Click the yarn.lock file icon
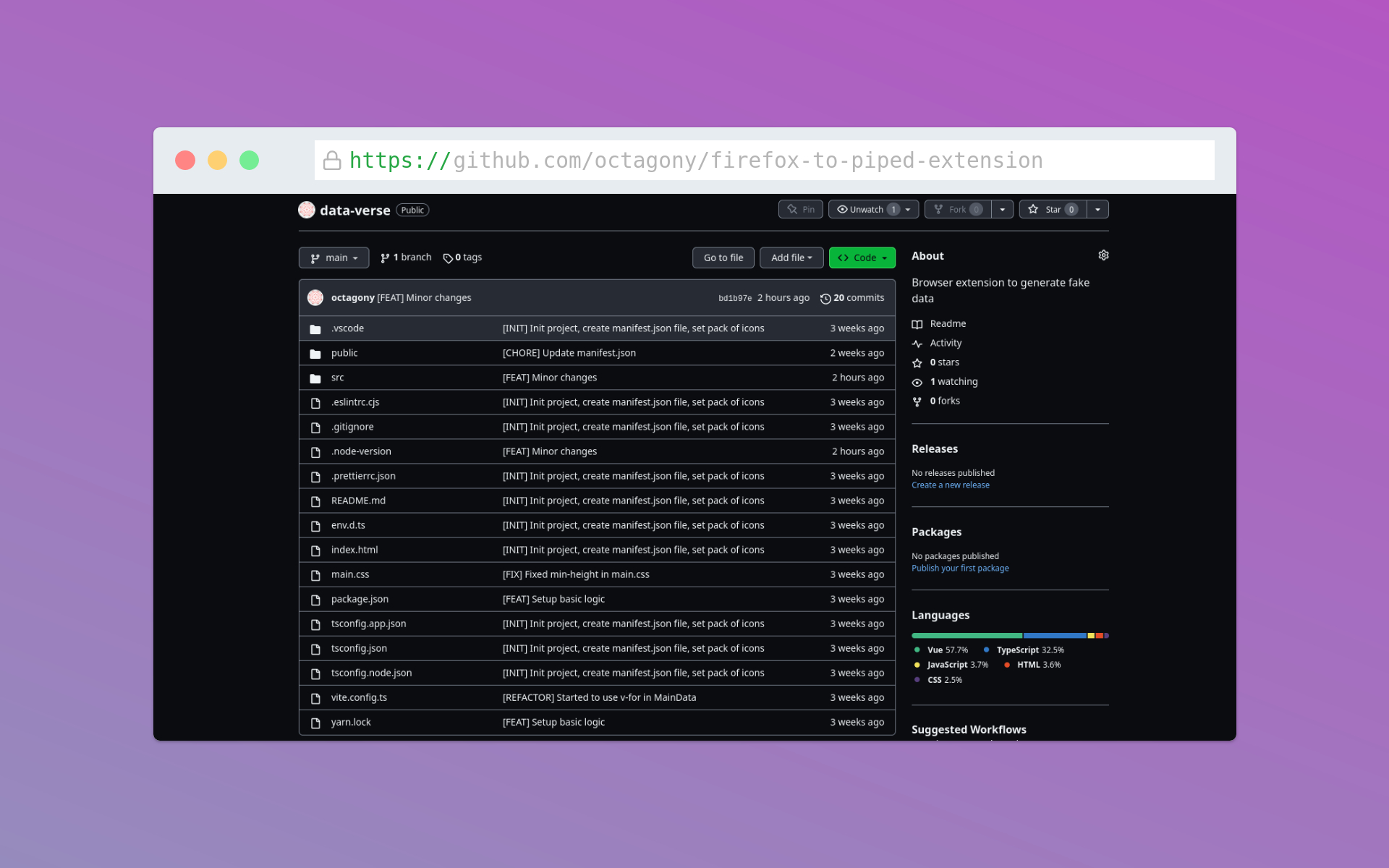The image size is (1389, 868). [x=315, y=723]
